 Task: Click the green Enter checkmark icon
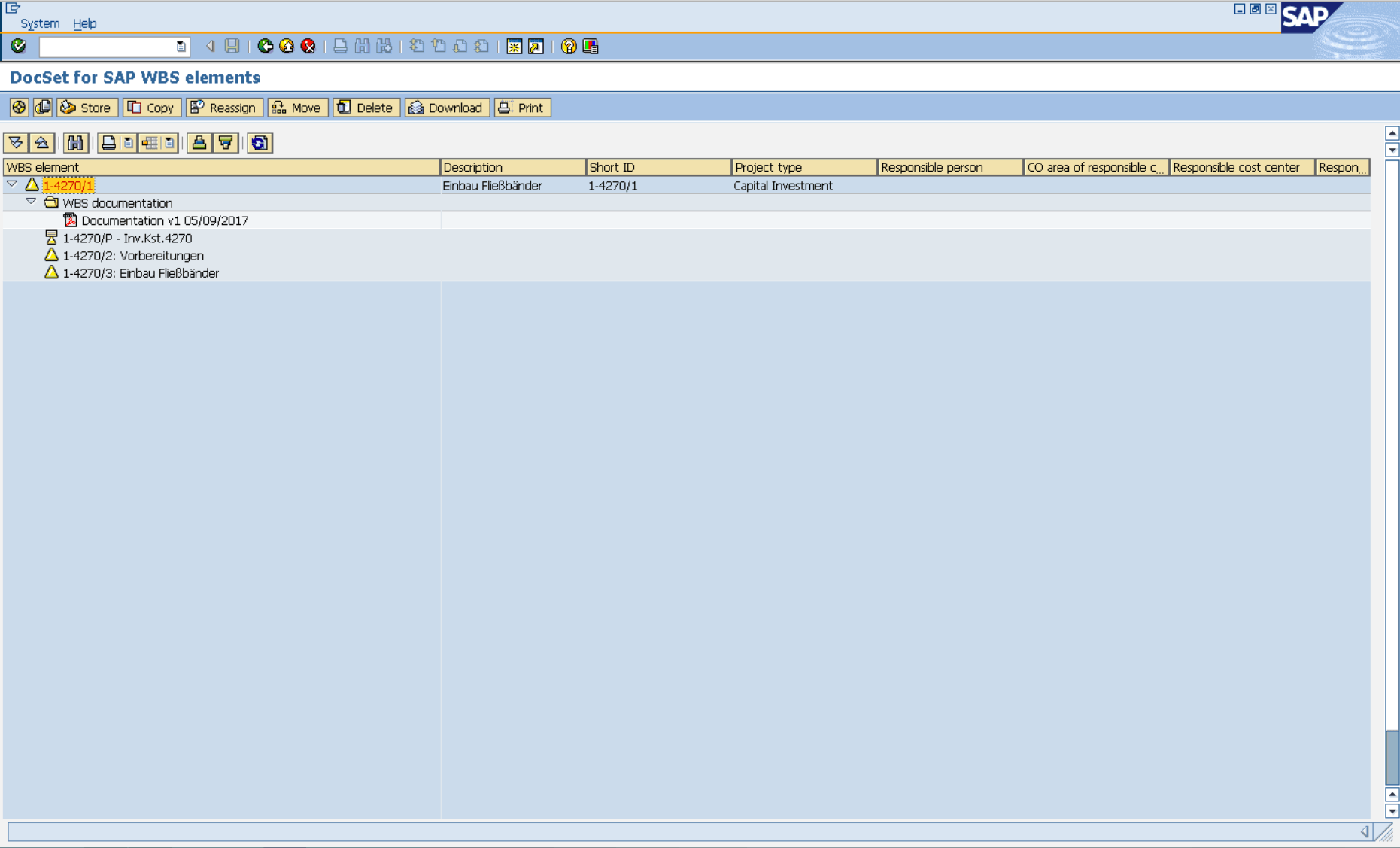[x=19, y=47]
